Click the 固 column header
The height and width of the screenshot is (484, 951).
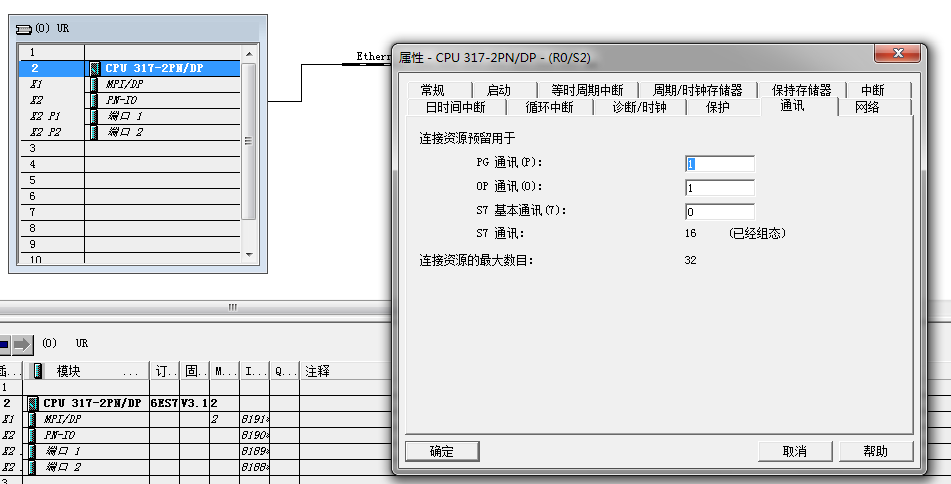click(x=195, y=371)
